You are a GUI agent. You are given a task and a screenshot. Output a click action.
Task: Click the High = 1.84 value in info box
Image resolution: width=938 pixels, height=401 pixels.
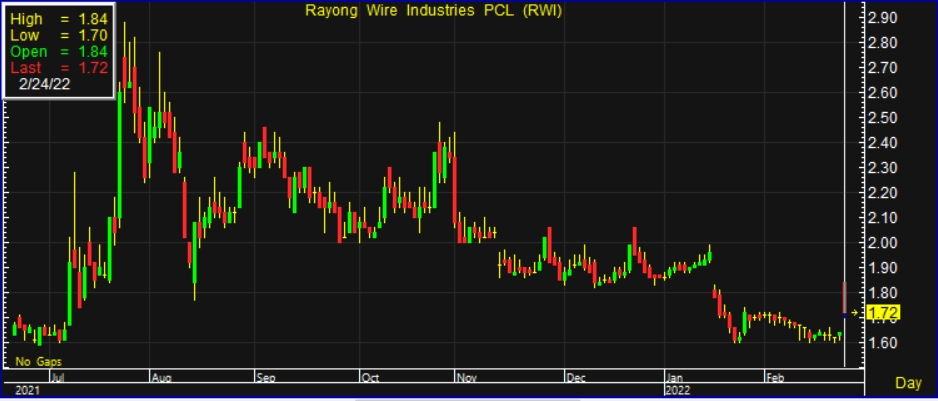(59, 19)
